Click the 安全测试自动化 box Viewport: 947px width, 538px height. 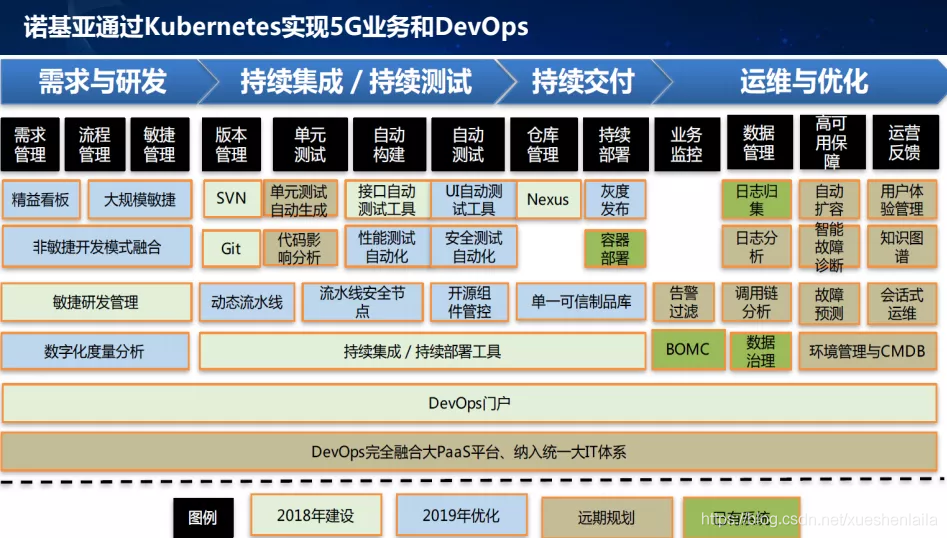(474, 247)
